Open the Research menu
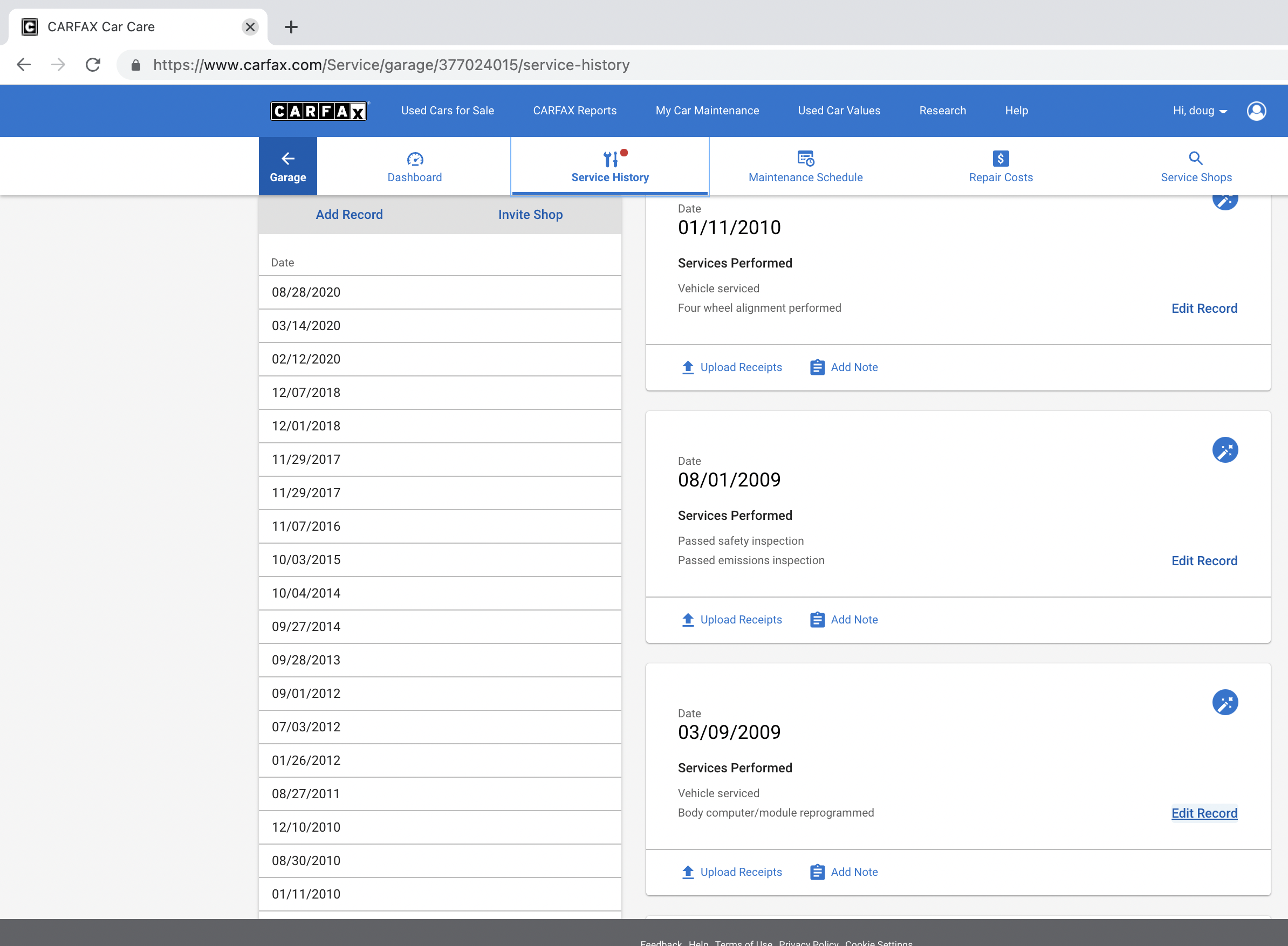 click(942, 111)
